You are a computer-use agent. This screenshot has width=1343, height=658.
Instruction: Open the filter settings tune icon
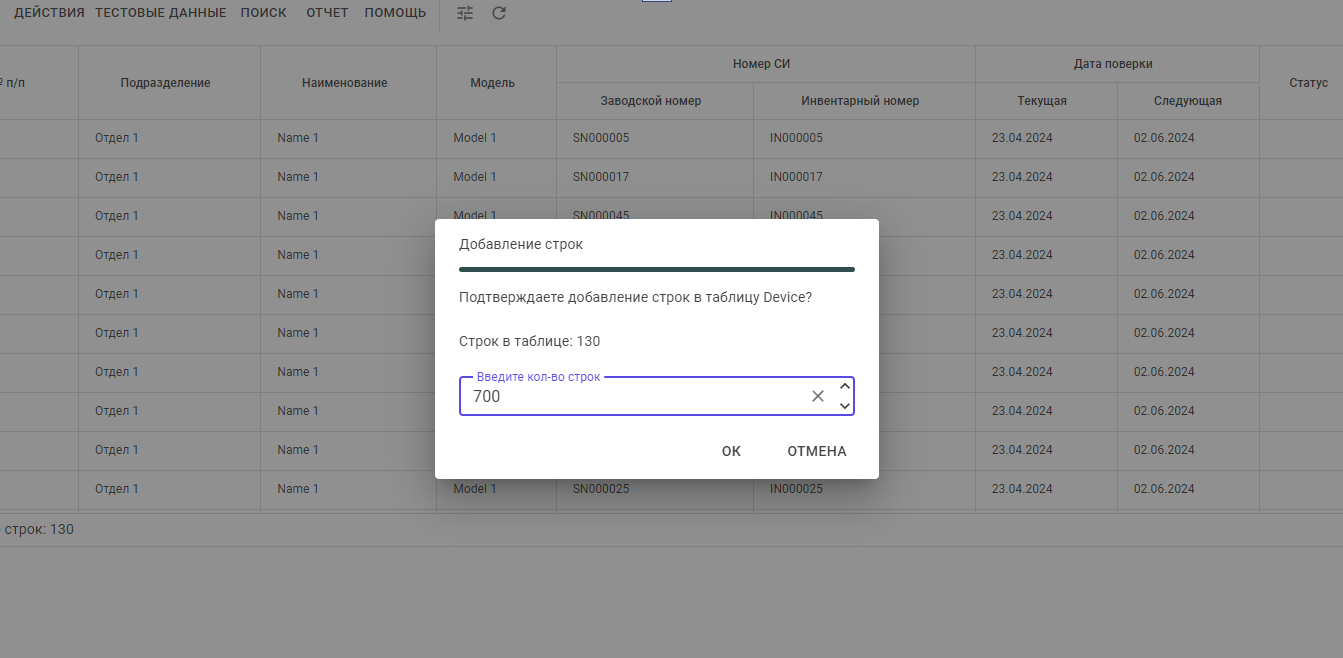pos(465,13)
